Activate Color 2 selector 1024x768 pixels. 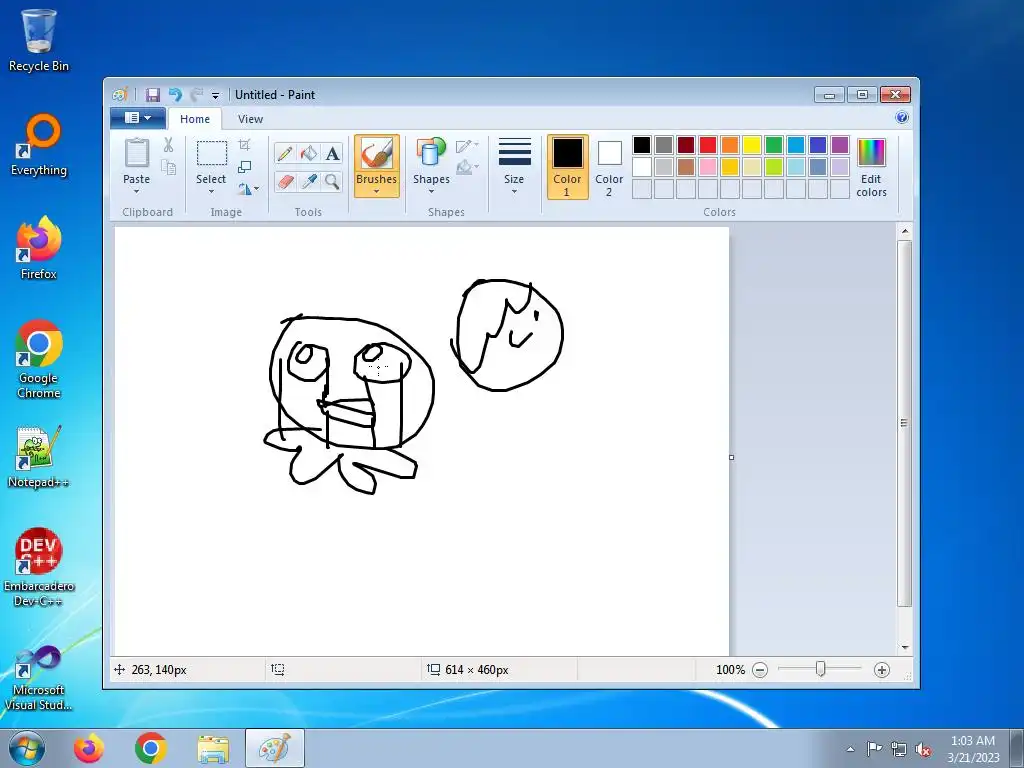coord(609,167)
